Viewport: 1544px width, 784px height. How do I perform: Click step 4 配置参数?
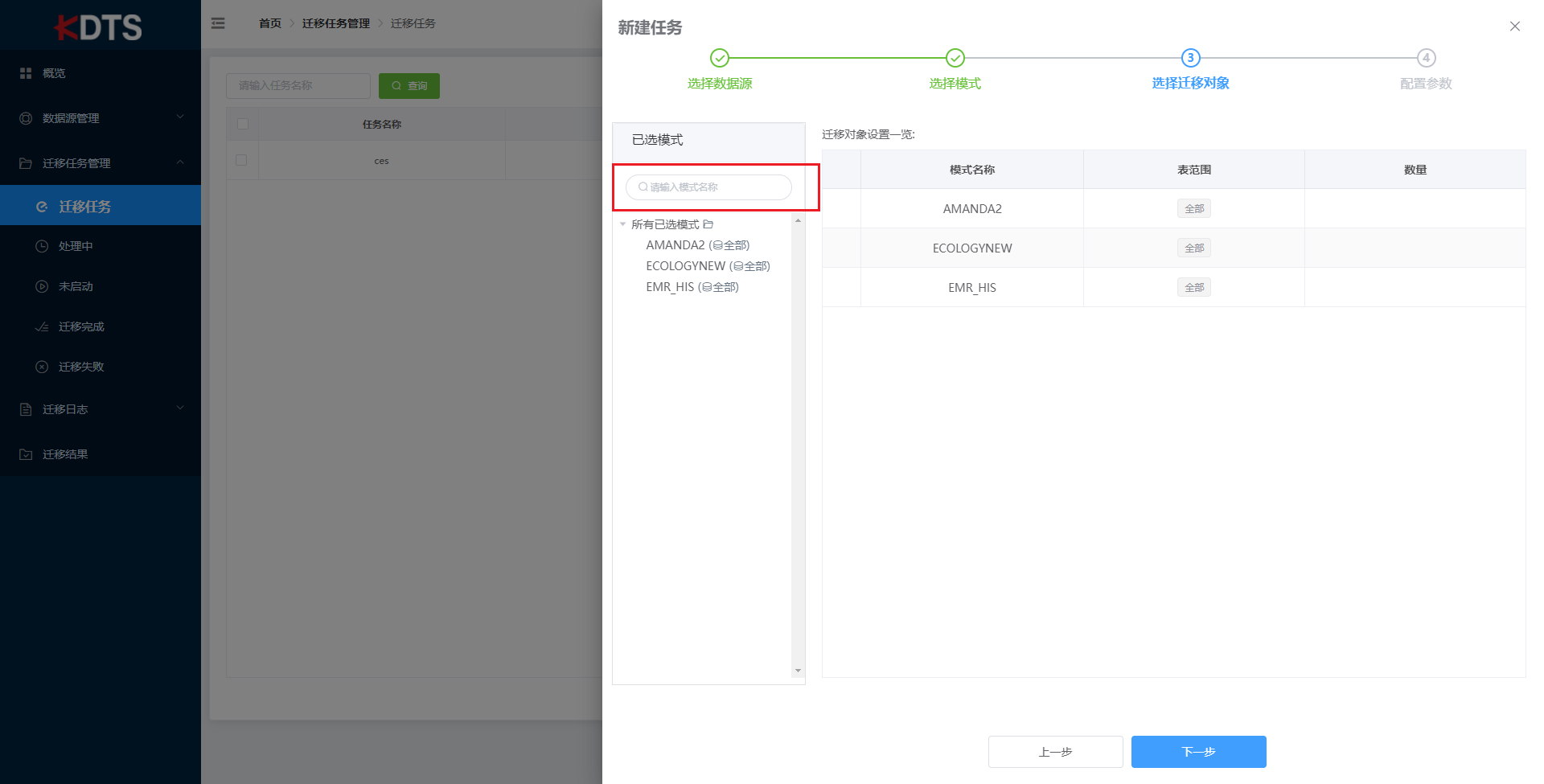(1427, 69)
